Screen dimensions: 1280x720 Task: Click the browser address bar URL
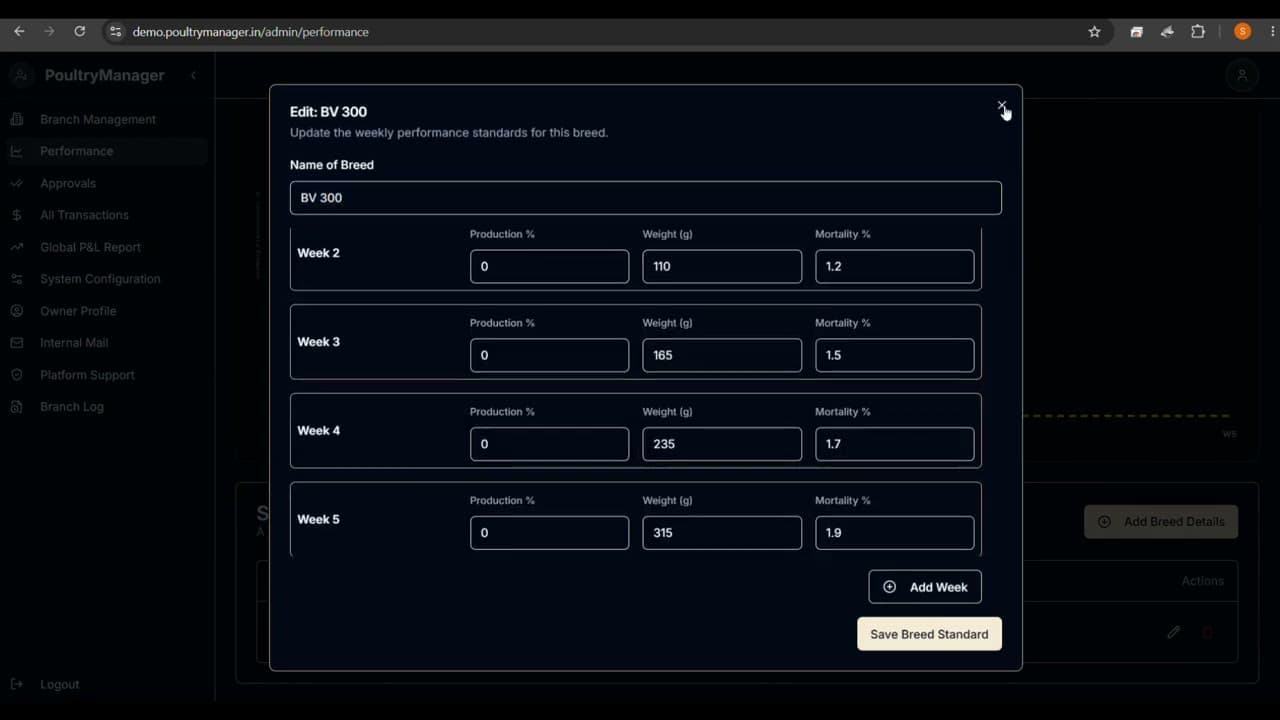point(250,32)
